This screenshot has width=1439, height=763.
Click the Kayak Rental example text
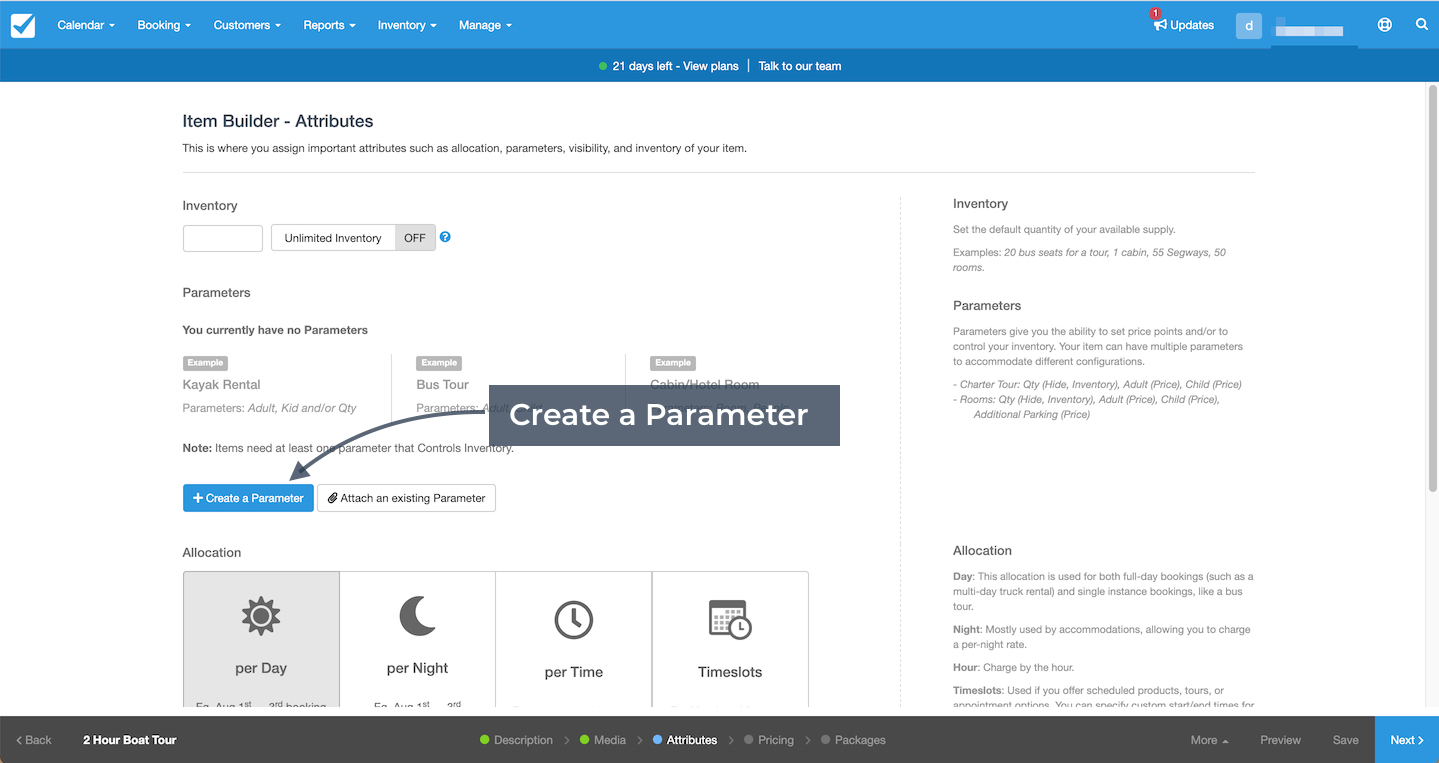point(221,384)
